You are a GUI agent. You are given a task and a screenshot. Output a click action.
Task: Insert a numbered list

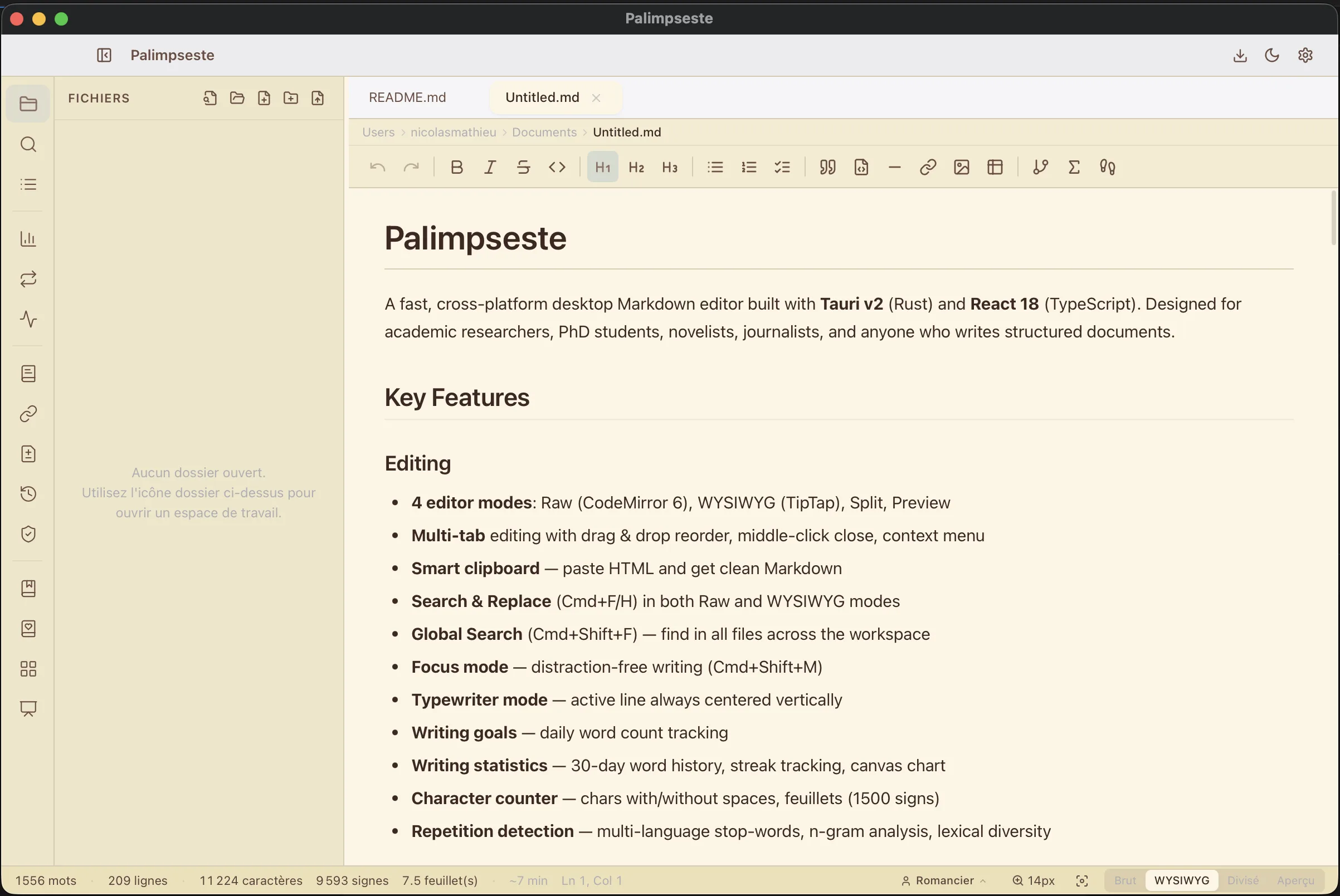coord(749,168)
